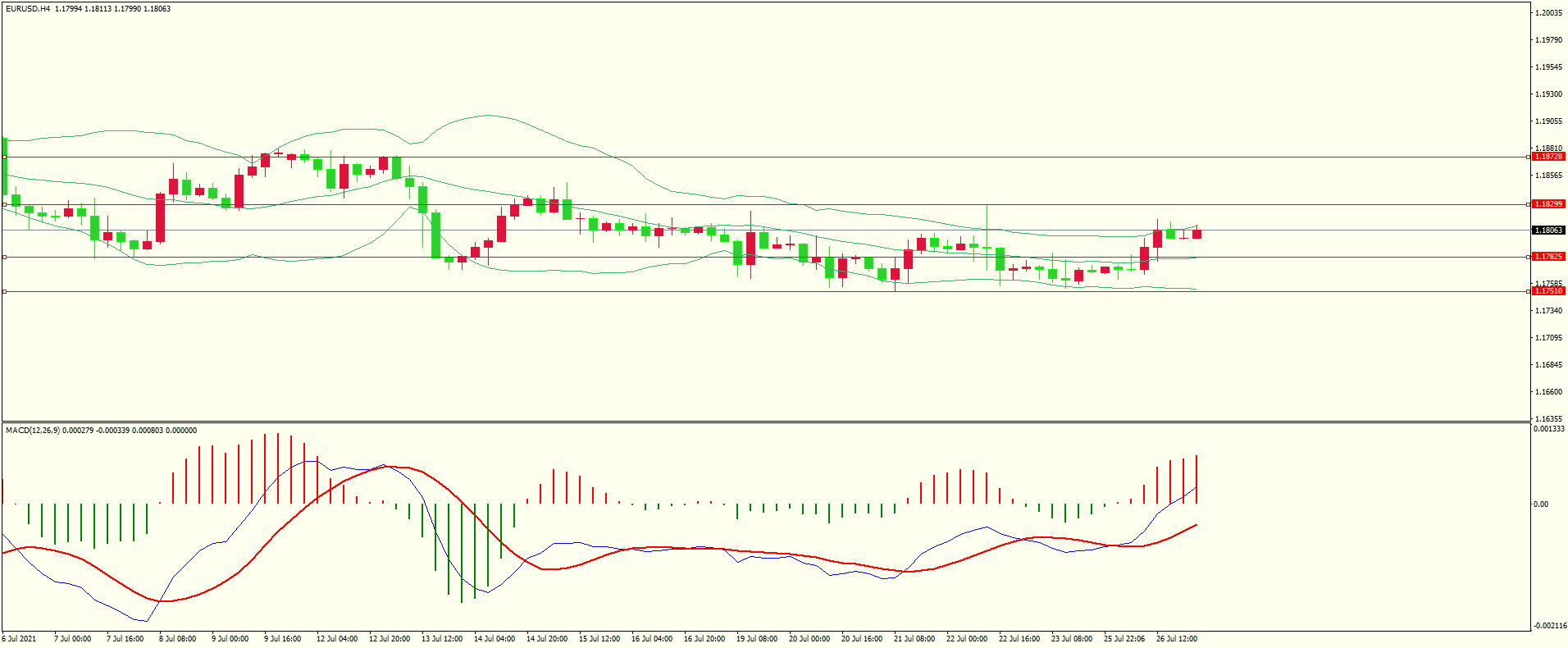Click the 1.20035 price scale value
1568x648 pixels.
[x=1548, y=13]
